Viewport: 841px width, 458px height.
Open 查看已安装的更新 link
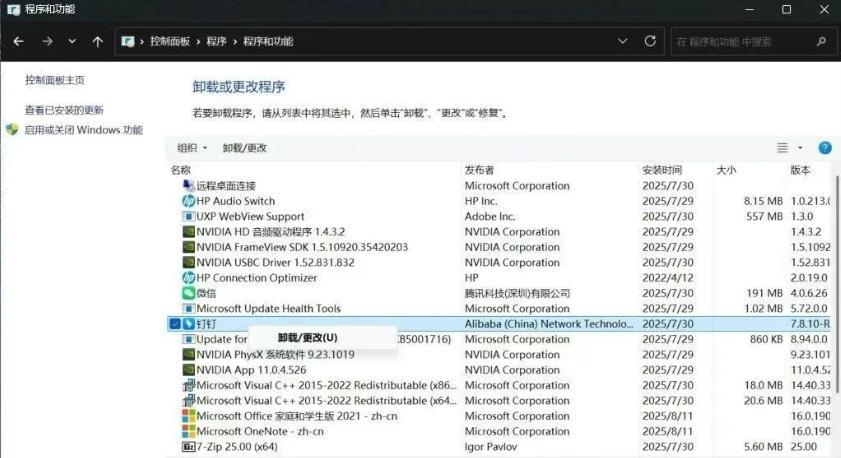point(64,110)
